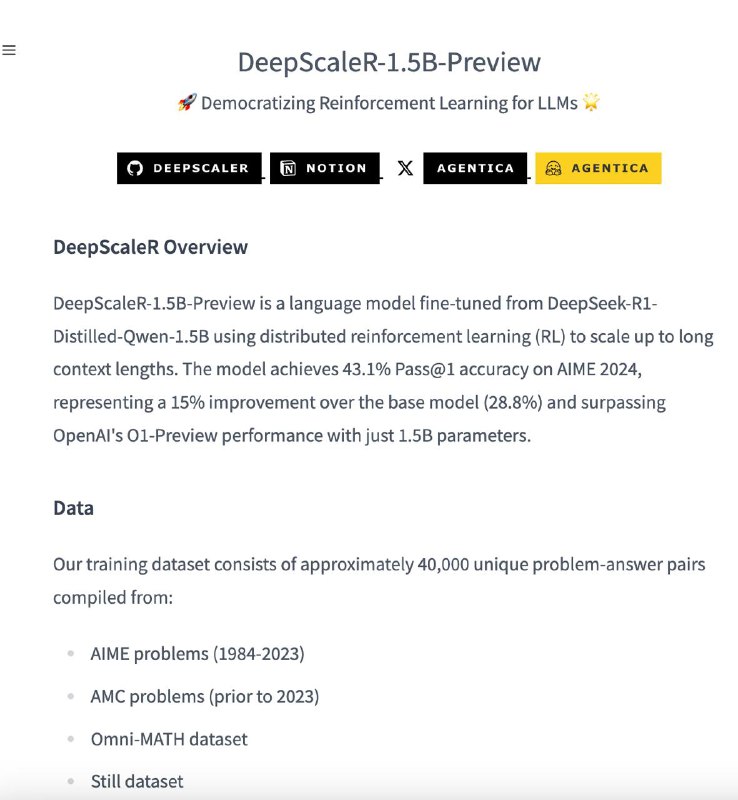The image size is (738, 800).
Task: Click the Data section heading
Action: [73, 508]
